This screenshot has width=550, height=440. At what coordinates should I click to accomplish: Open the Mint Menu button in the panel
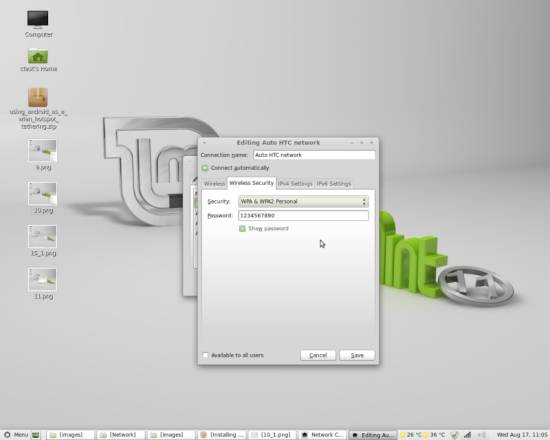tap(16, 435)
